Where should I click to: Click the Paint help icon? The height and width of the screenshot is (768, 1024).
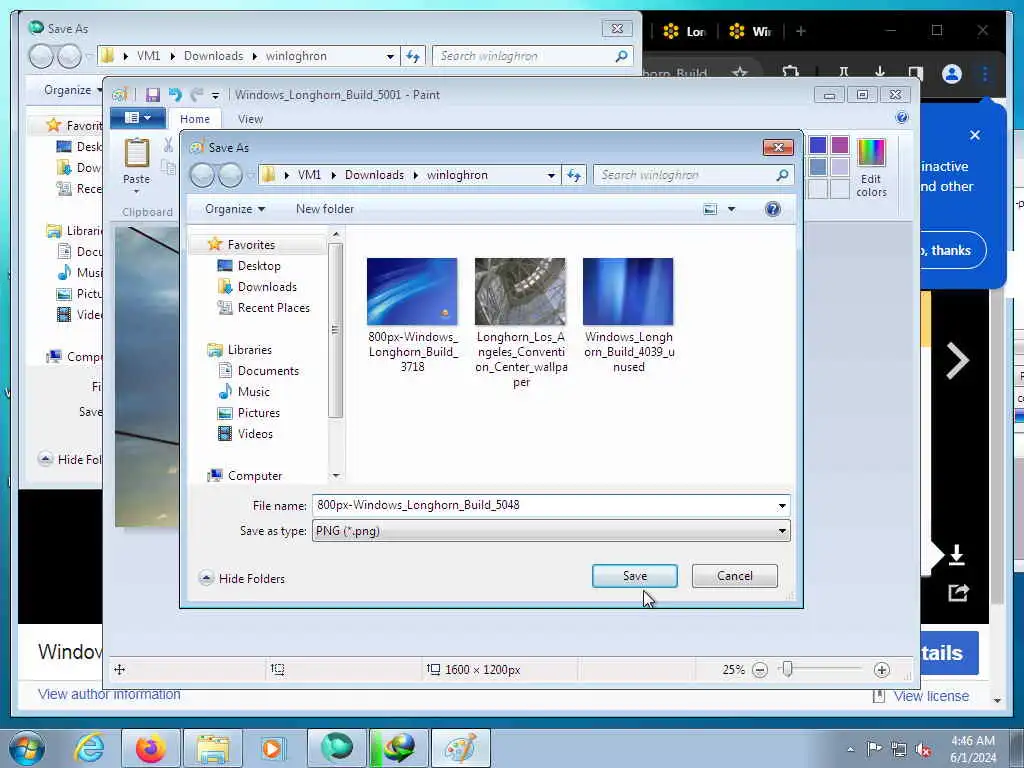[902, 118]
